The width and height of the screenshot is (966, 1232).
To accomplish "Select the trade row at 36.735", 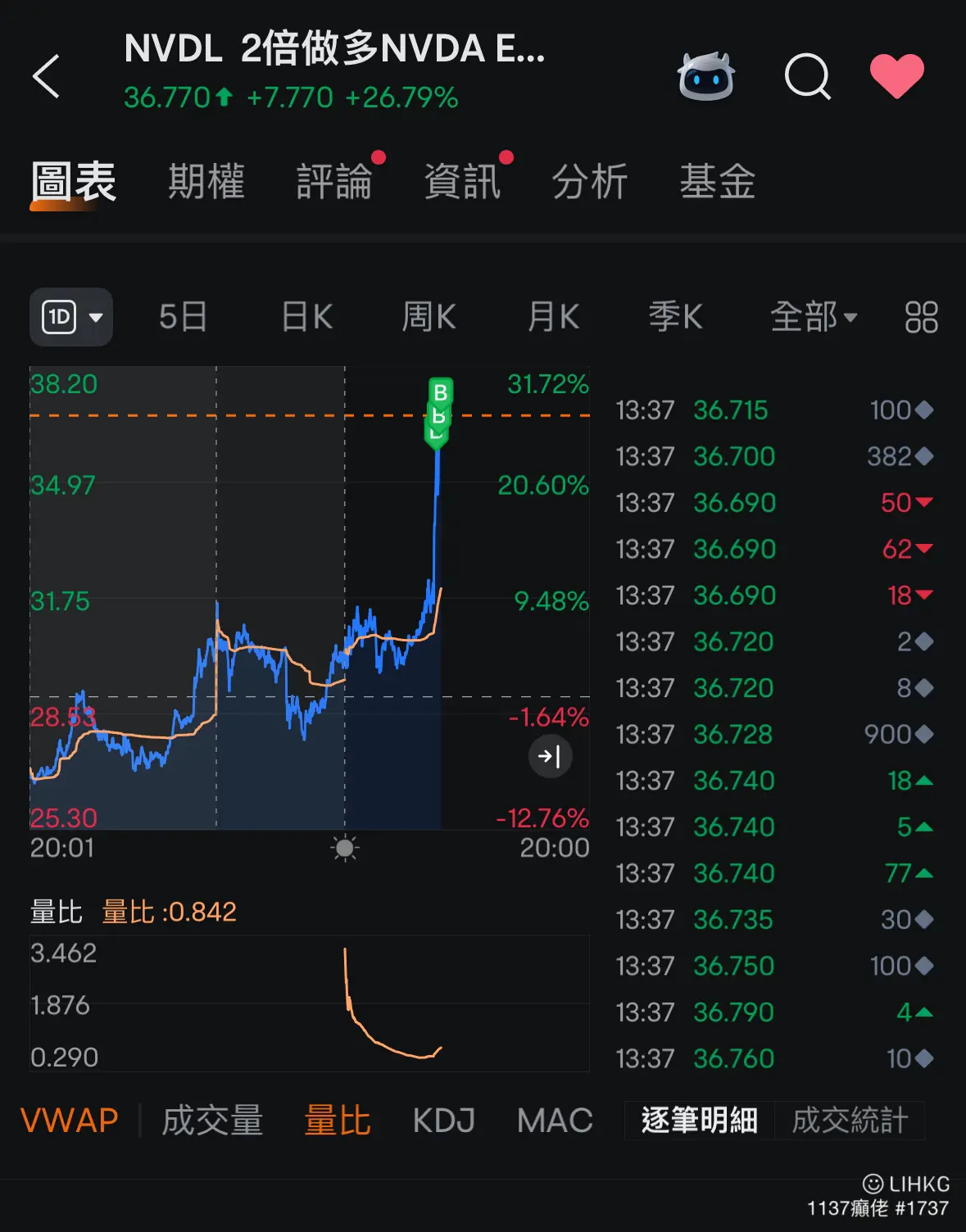I will point(775,919).
